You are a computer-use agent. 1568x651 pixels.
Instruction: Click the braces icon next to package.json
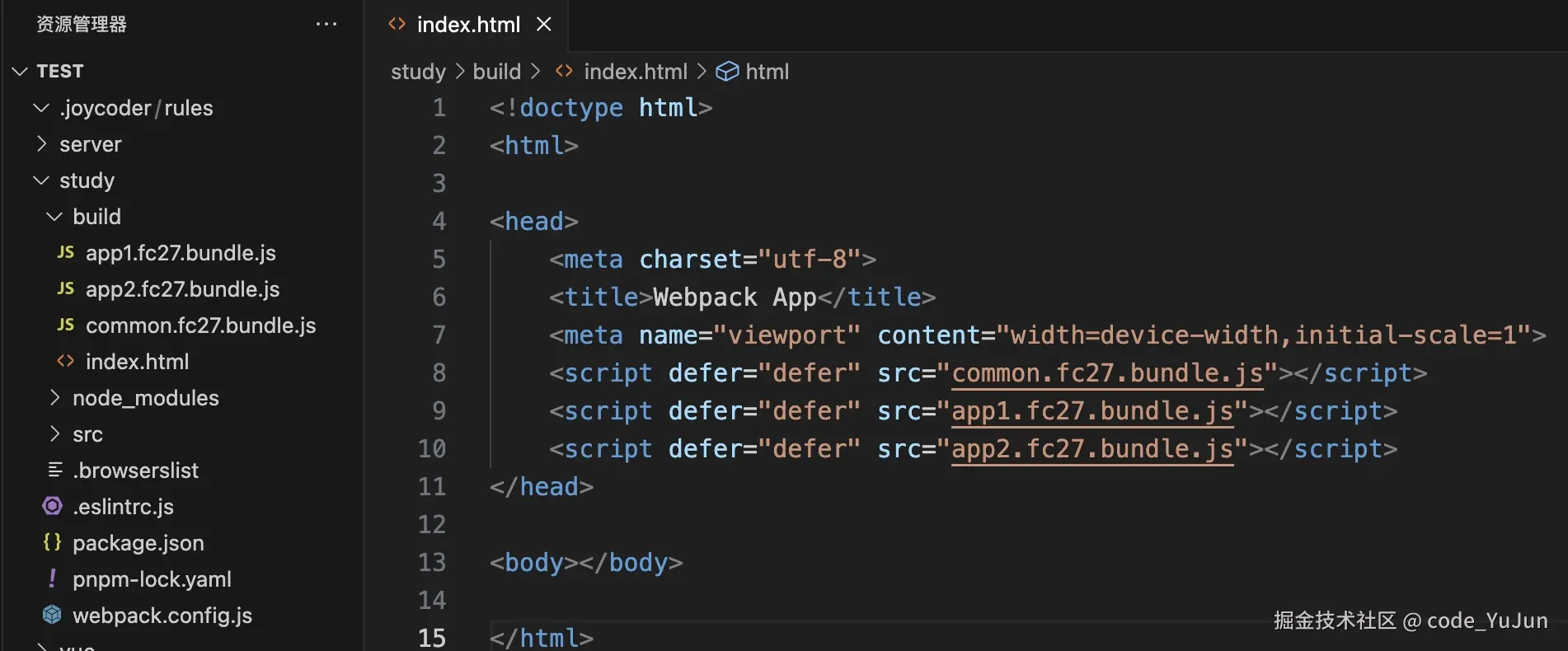click(x=52, y=542)
